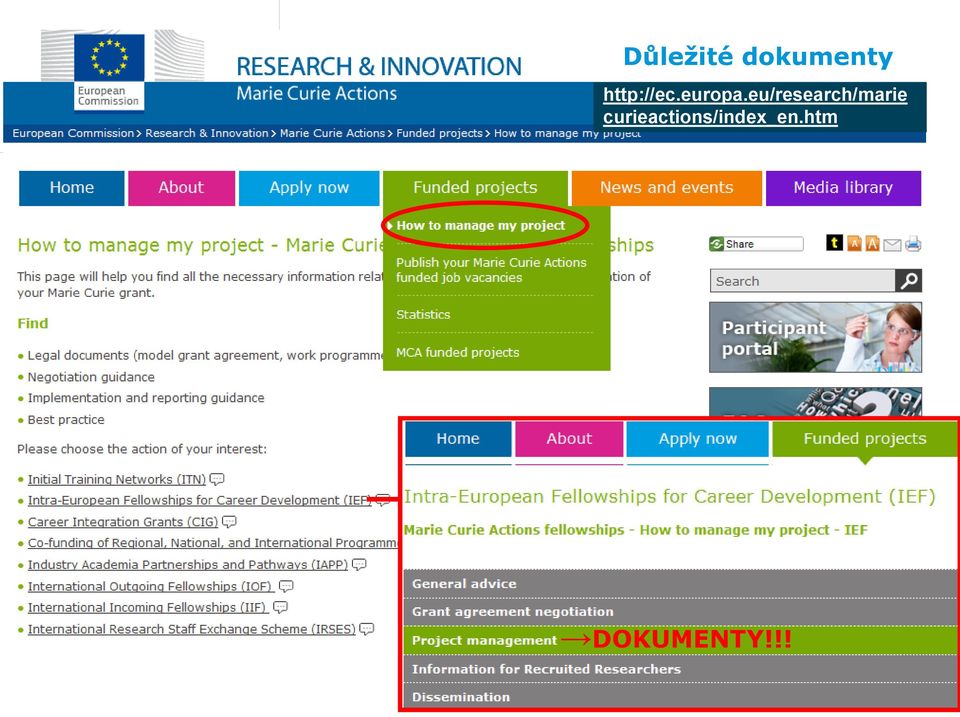Click the speech bubble icon after IRSES
This screenshot has height=717, width=960.
(x=366, y=629)
